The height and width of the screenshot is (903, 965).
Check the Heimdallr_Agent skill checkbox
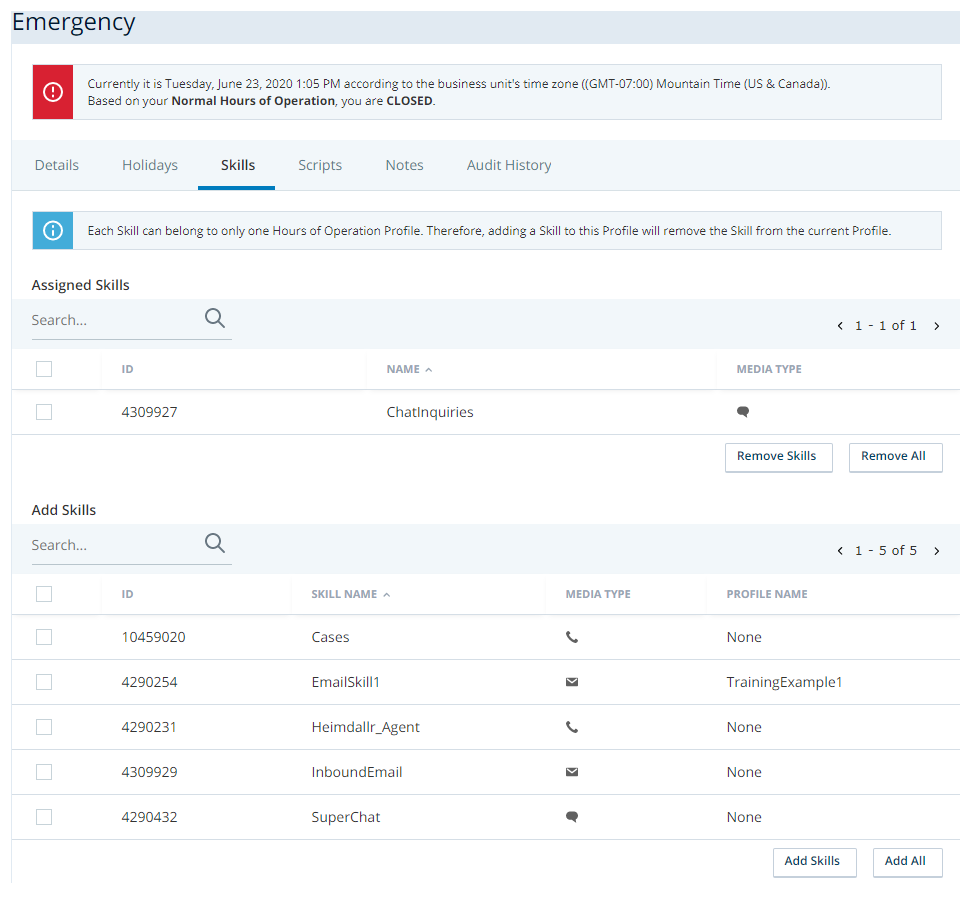(44, 727)
